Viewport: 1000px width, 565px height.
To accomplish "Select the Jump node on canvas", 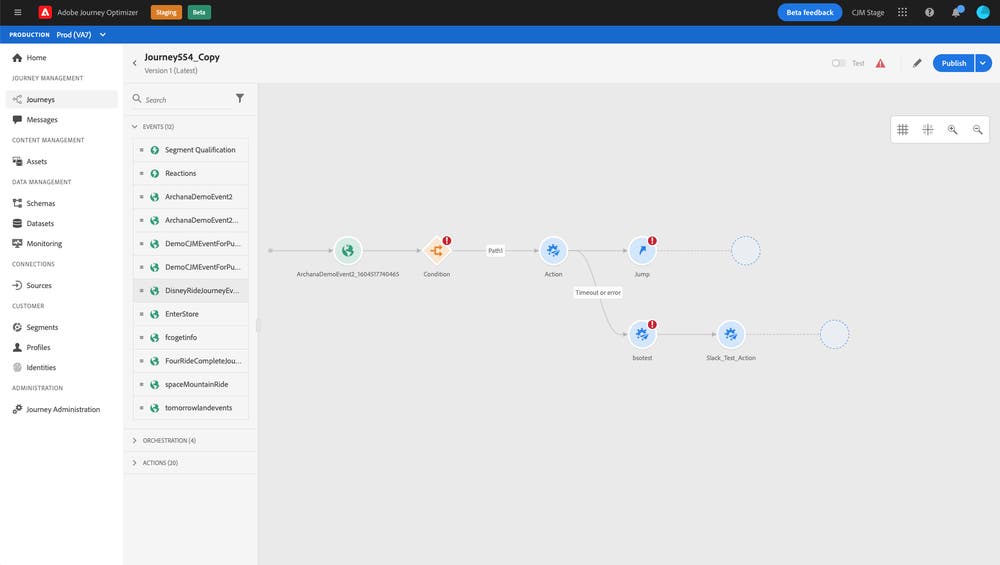I will 642,251.
